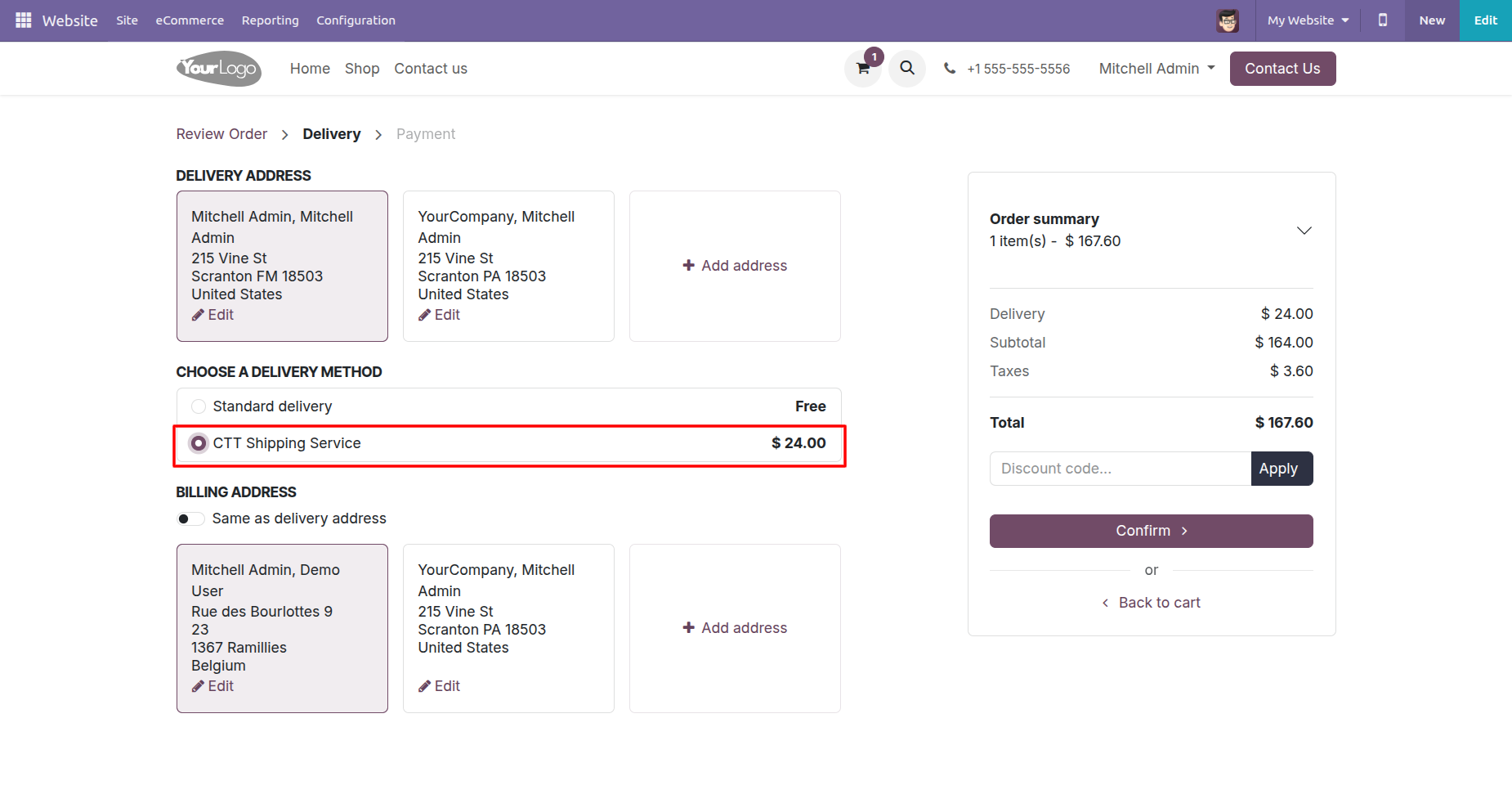Open the shopping cart icon
The width and height of the screenshot is (1512, 790).
[863, 69]
